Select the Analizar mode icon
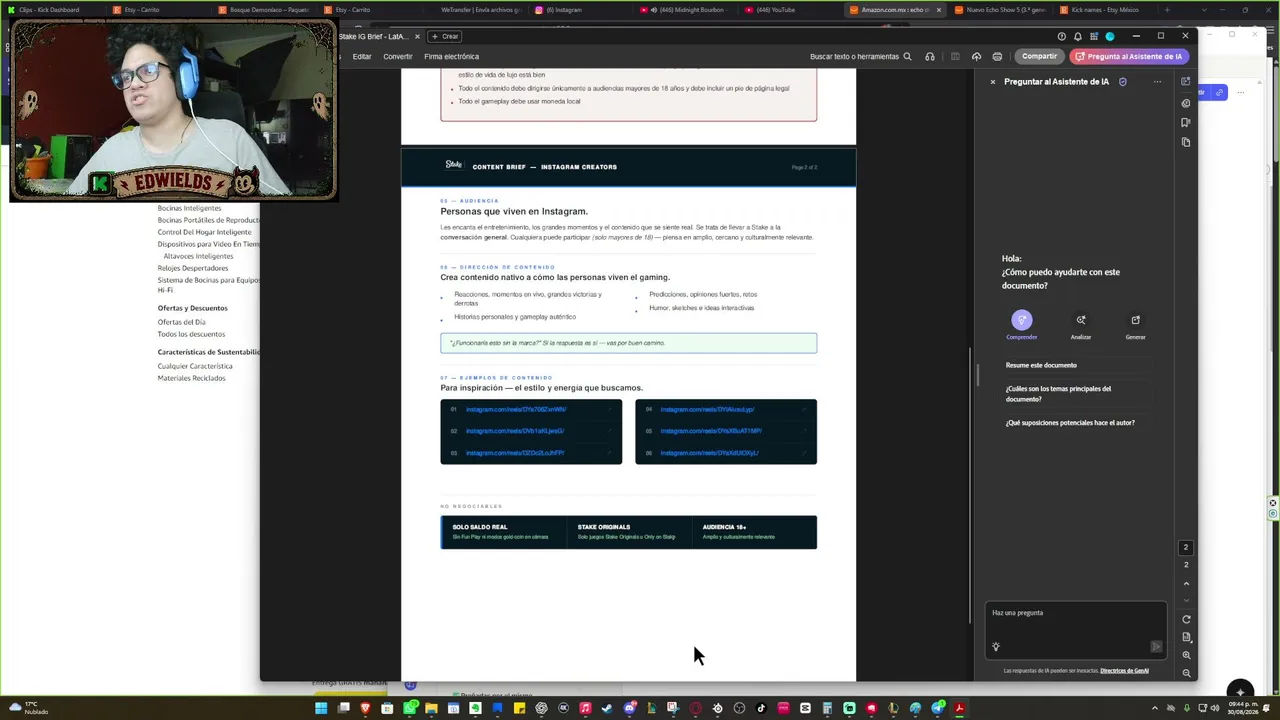Screen dimensions: 1280x720 point(1081,320)
